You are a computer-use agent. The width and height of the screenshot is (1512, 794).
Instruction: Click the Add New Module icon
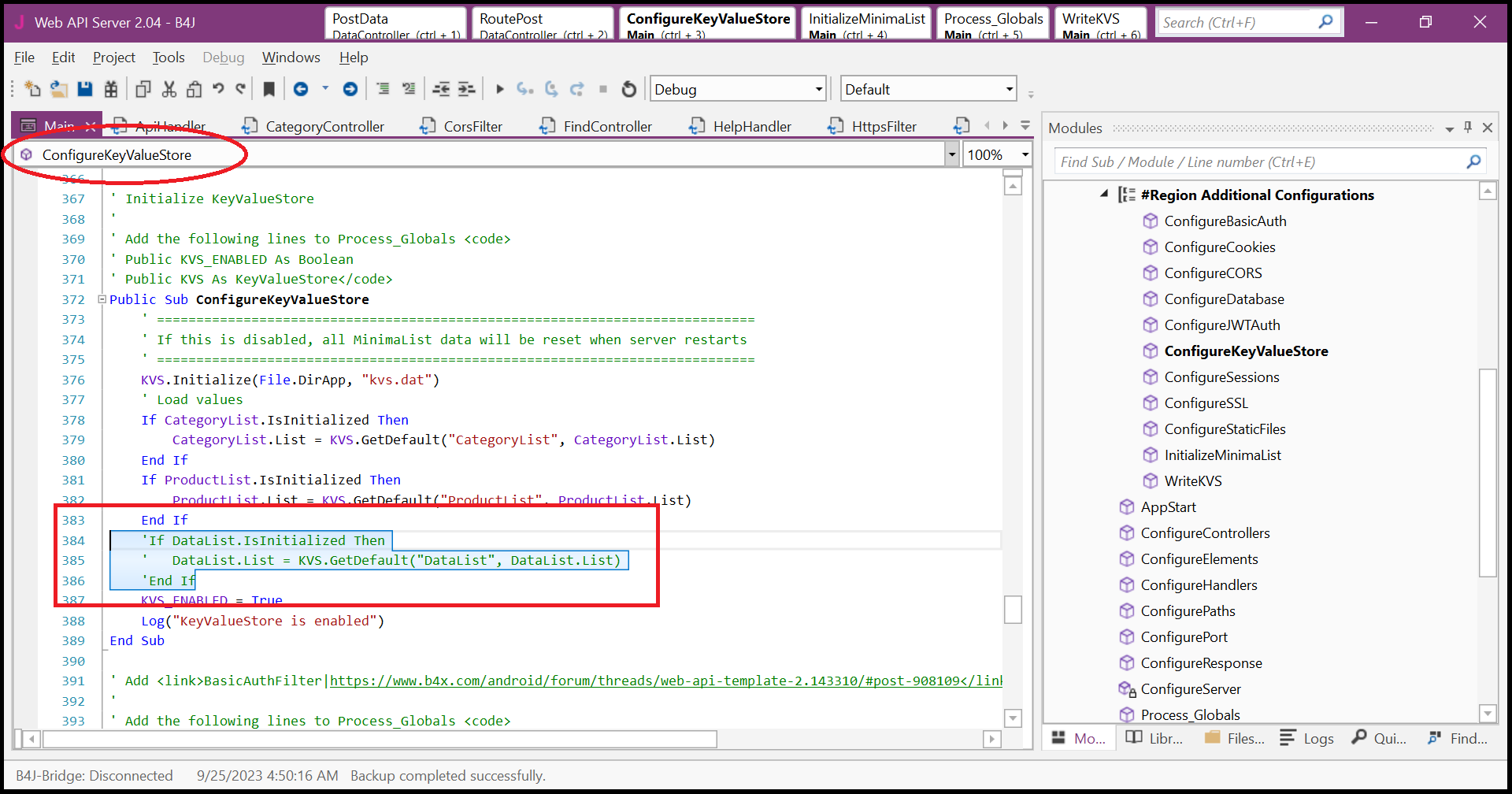(32, 90)
